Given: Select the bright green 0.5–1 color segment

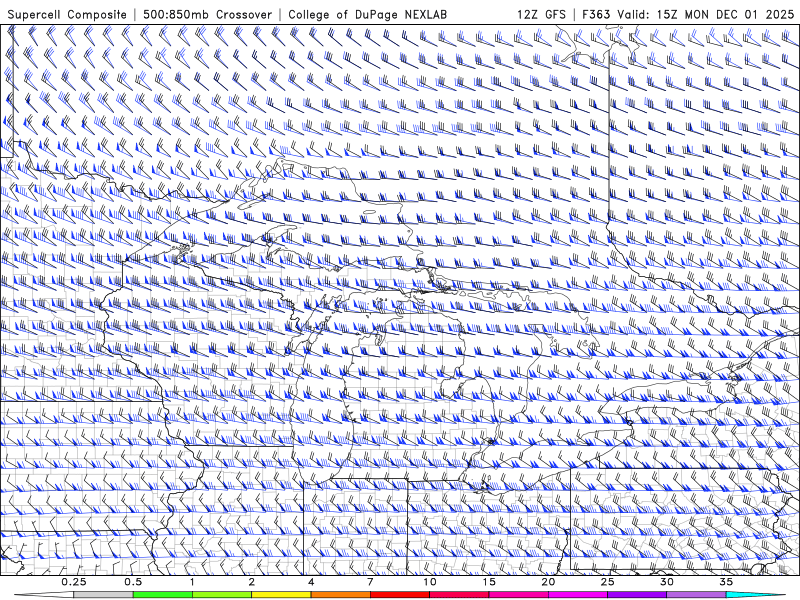Looking at the screenshot, I should click(x=163, y=595).
